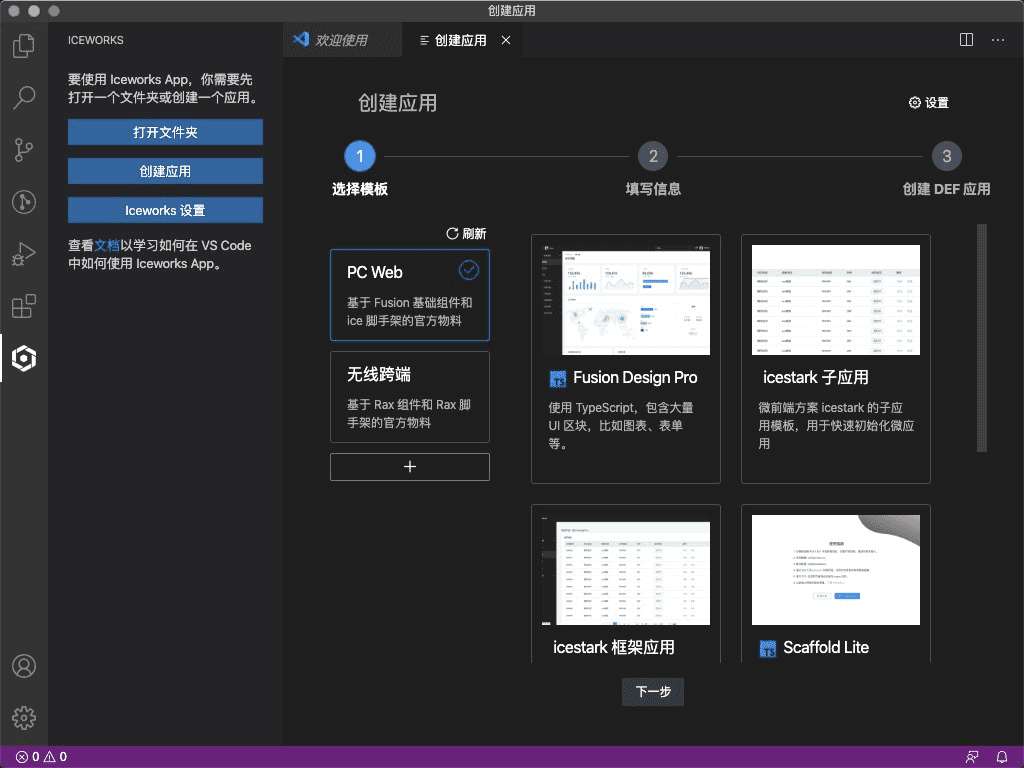Click the 创建应用 sidebar button

(165, 171)
